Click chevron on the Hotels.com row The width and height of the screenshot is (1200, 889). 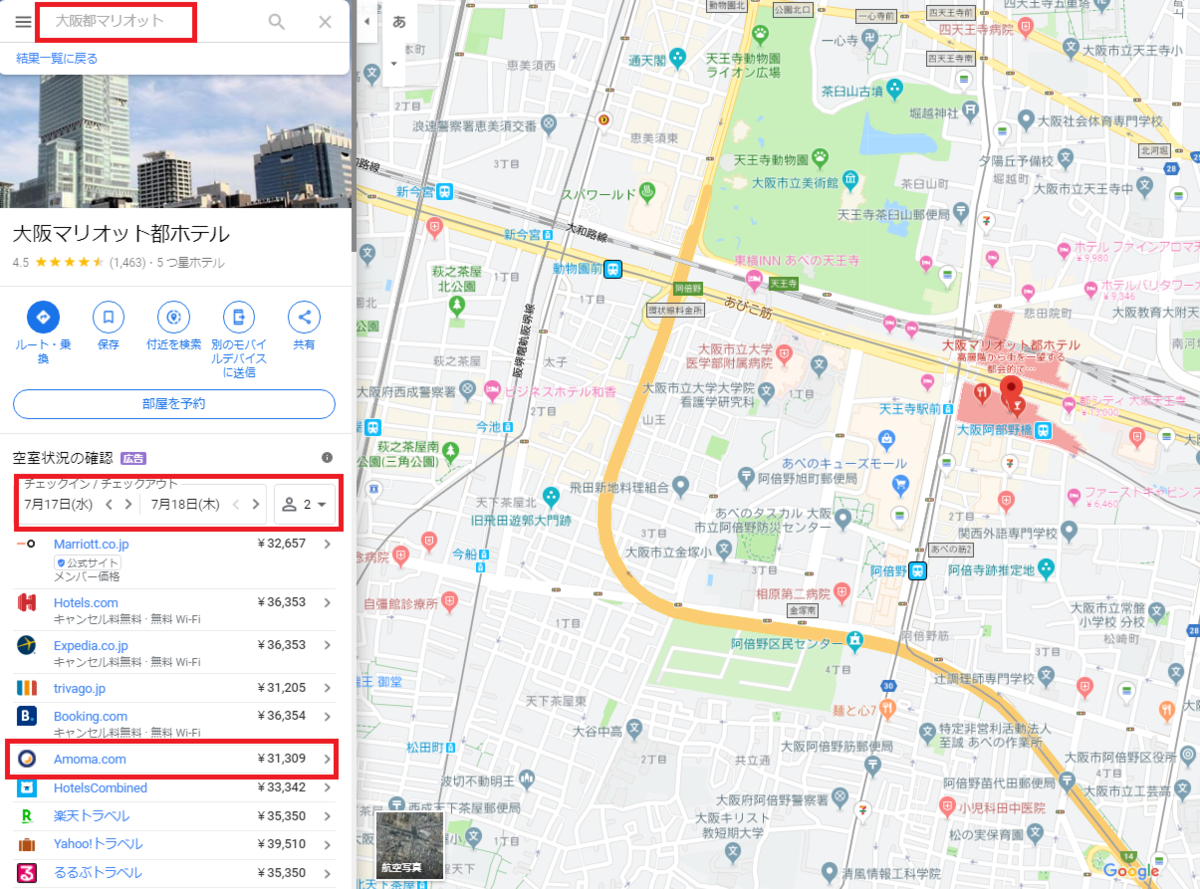tap(327, 603)
